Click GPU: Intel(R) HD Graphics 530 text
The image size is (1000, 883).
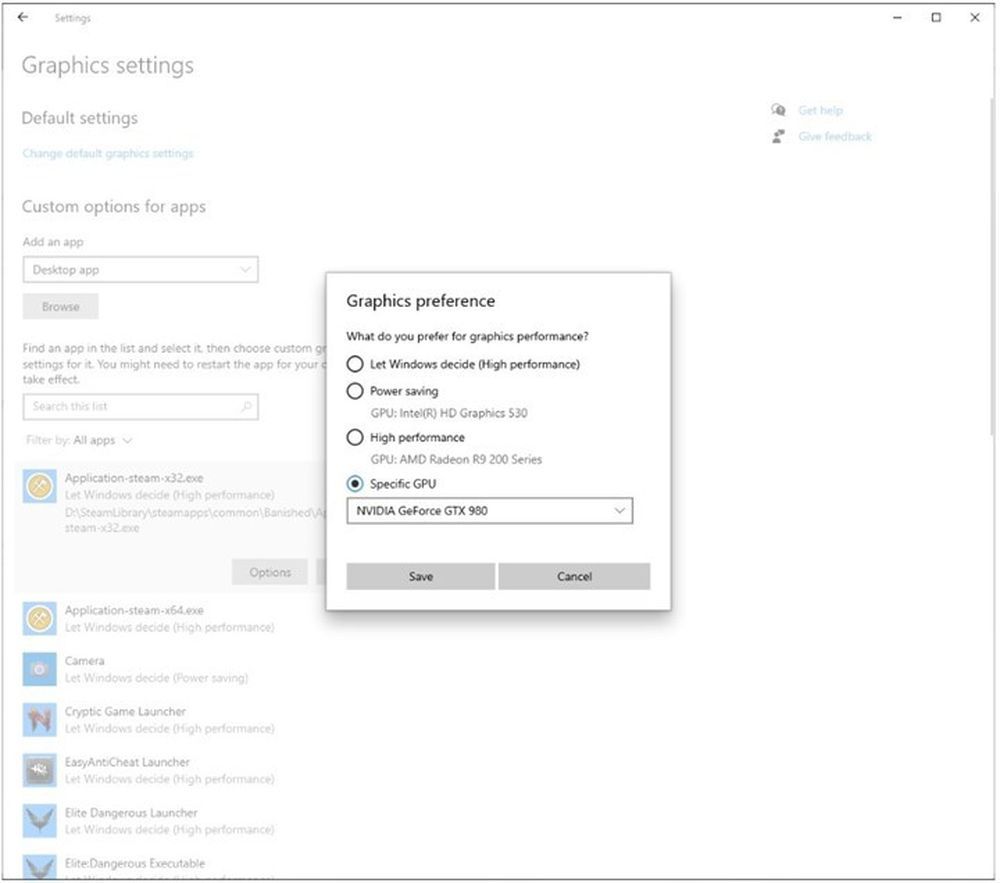tap(449, 413)
